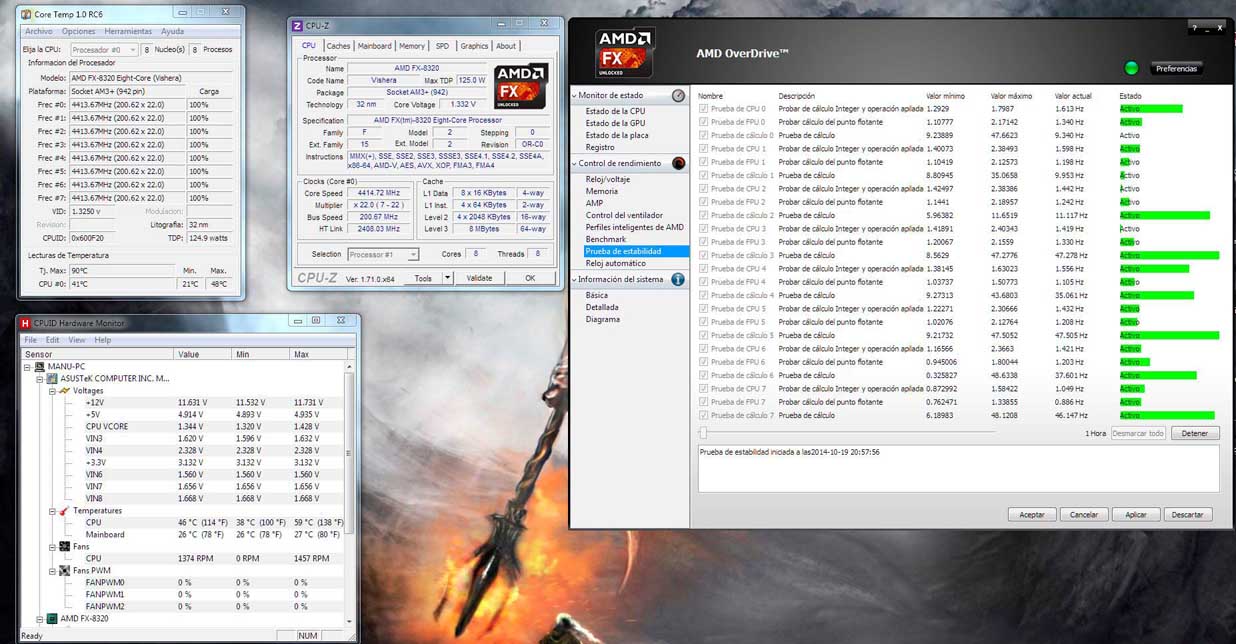Toggle the Prueba de FPU 3 checkbox
Viewport: 1236px width, 644px height.
pyautogui.click(x=704, y=242)
